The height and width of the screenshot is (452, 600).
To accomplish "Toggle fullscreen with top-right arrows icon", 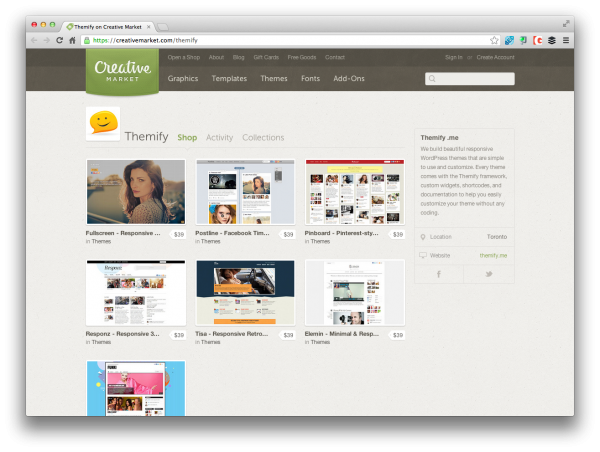I will 566,24.
